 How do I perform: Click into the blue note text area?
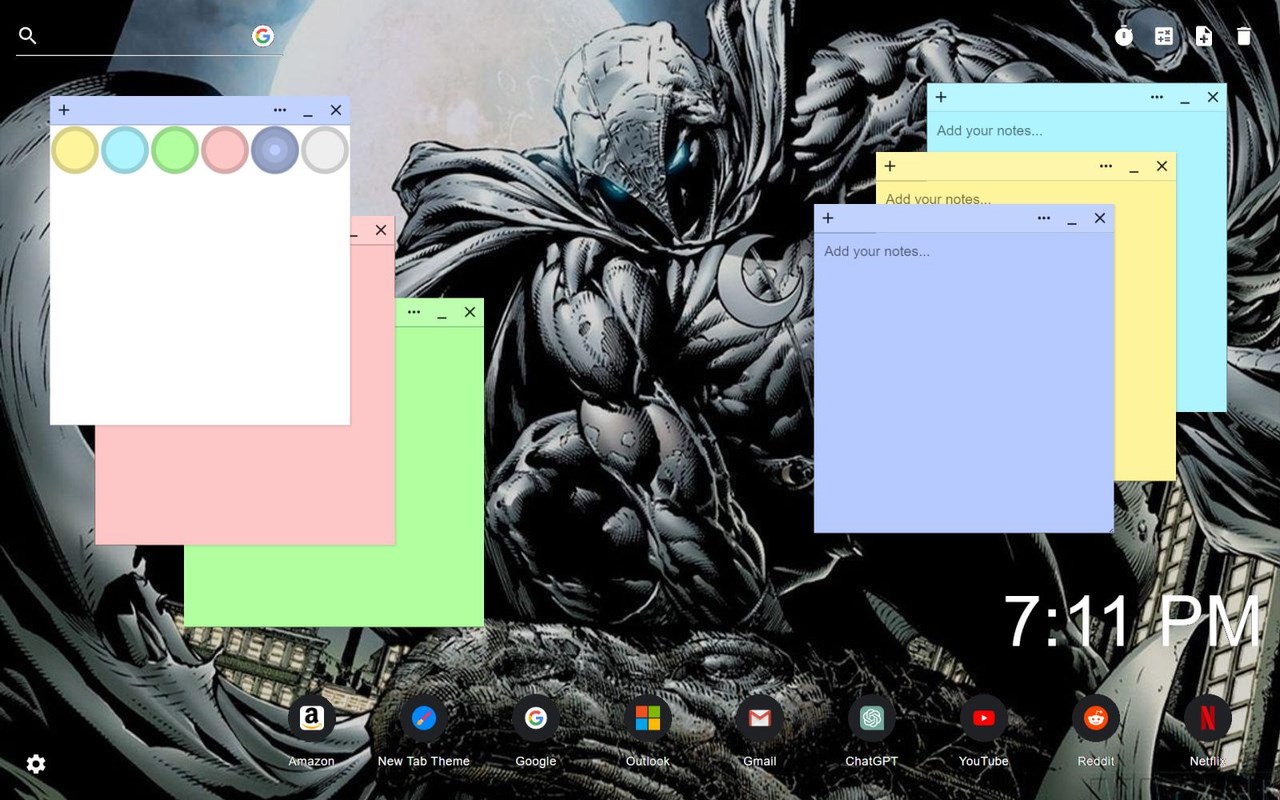click(964, 382)
